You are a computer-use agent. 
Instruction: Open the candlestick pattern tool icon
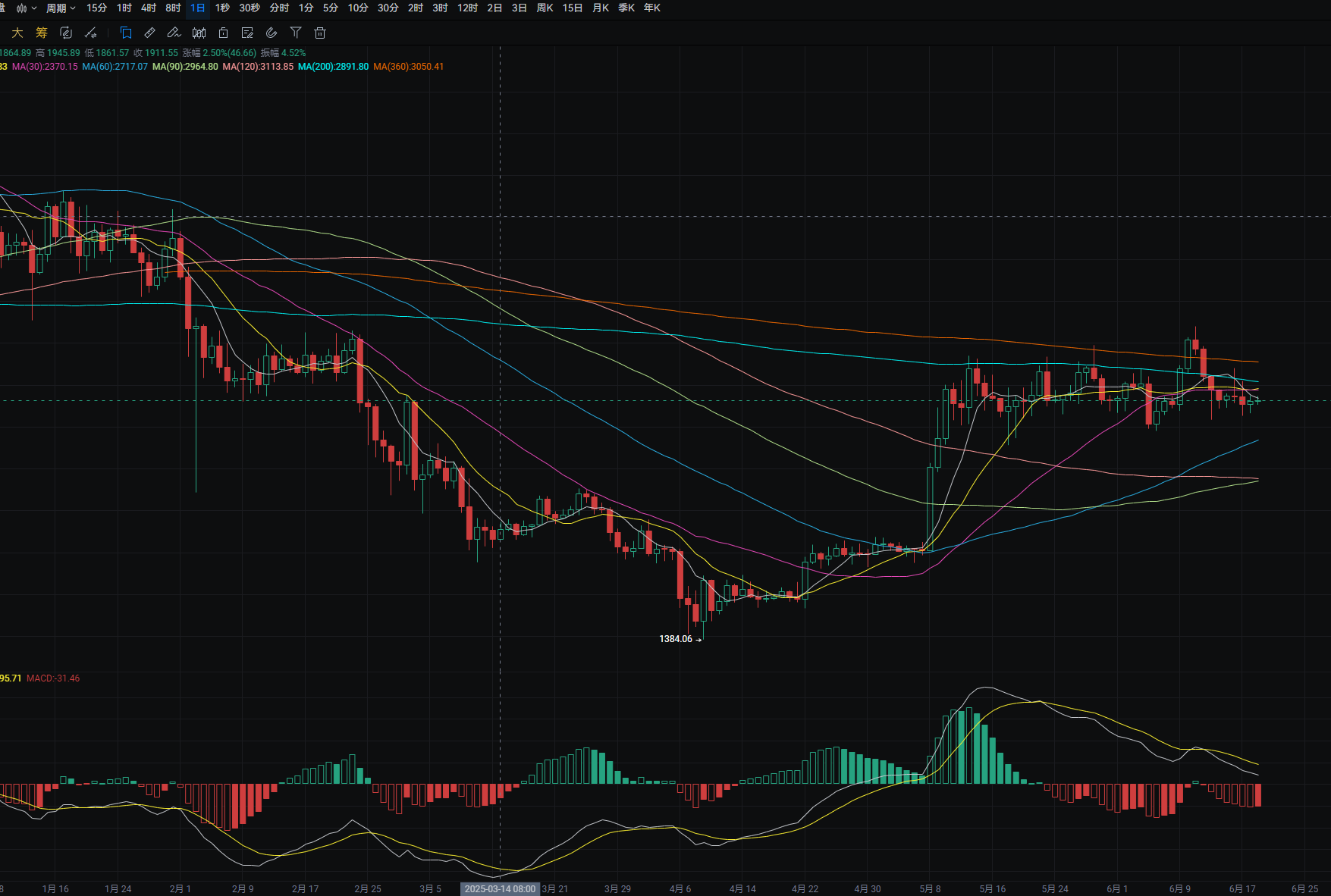point(199,33)
